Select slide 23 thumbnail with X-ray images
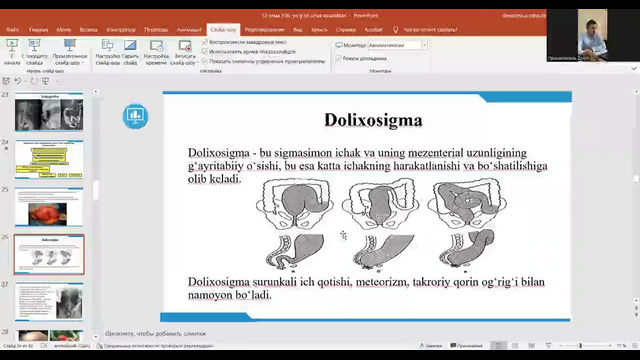This screenshot has width=640, height=360. (x=49, y=112)
